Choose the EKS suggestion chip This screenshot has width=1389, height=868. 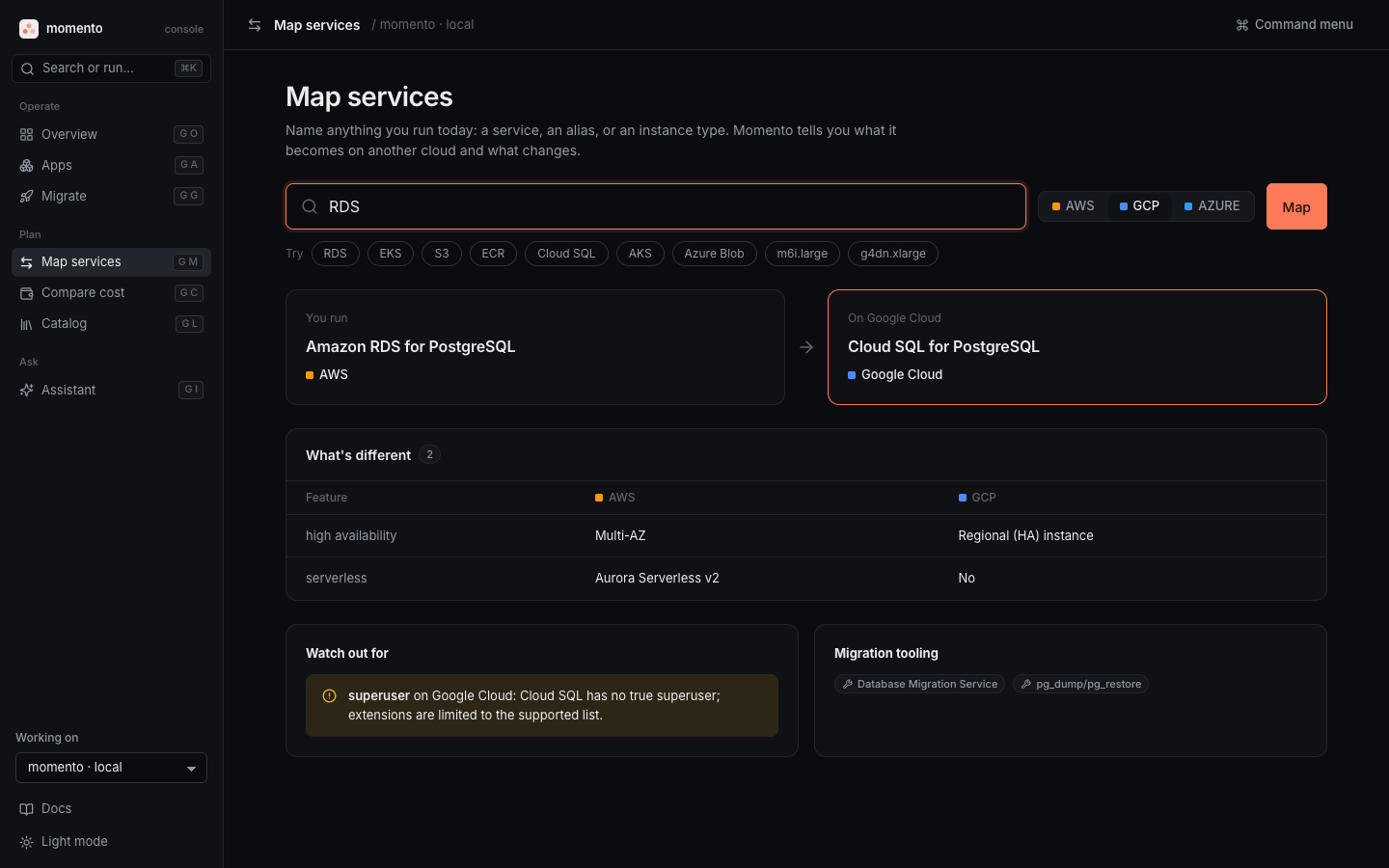tap(391, 254)
